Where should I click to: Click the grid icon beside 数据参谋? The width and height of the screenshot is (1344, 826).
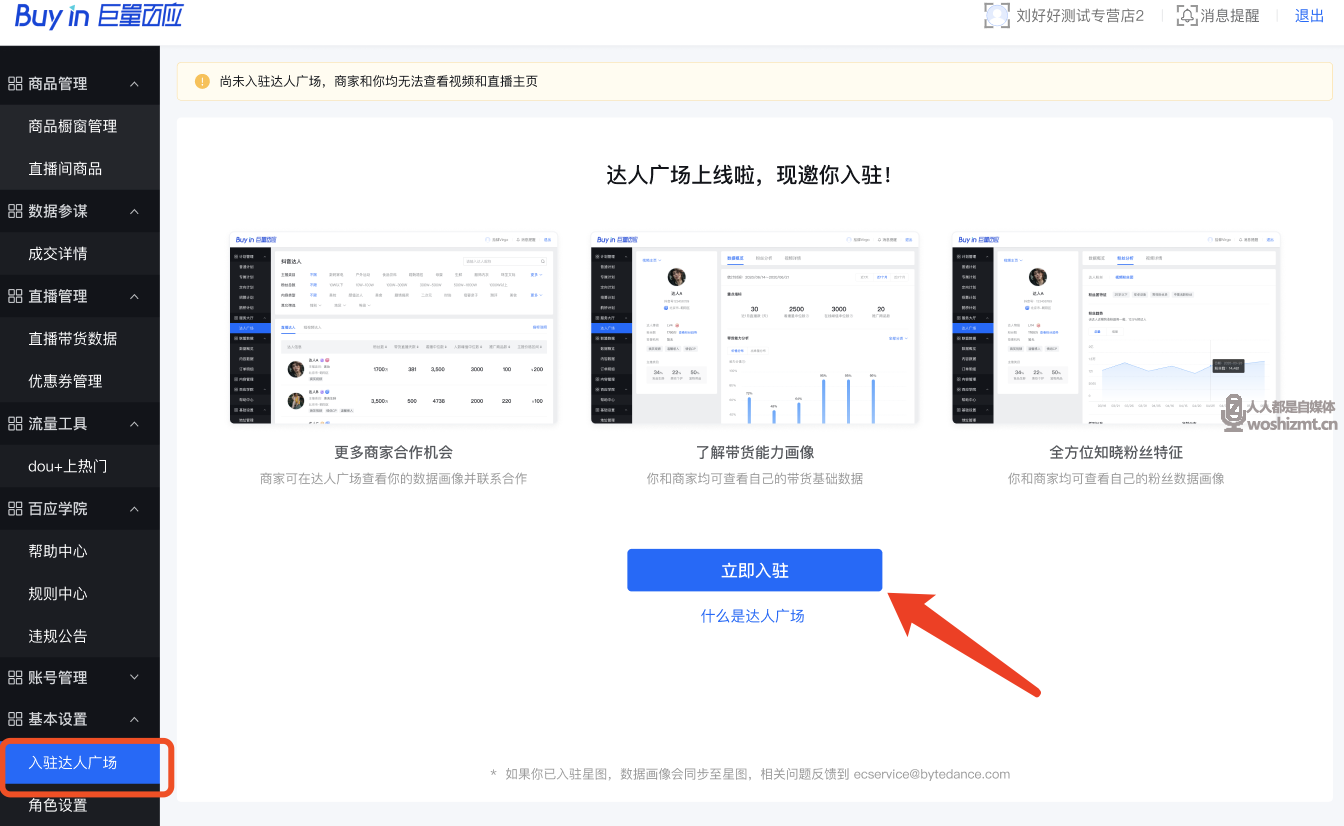(15, 211)
